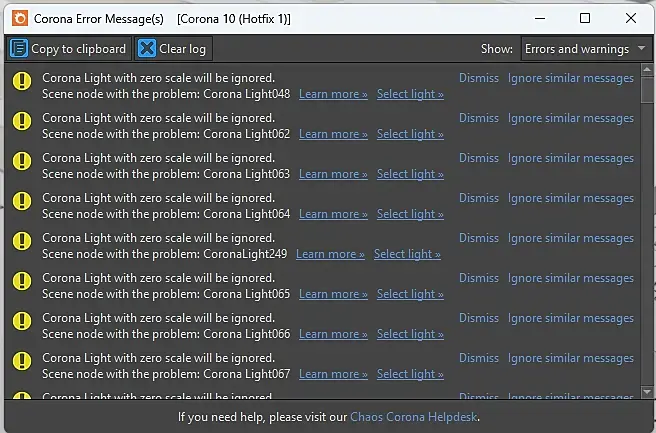Click warning icon beside CoronaLight249 message
The height and width of the screenshot is (433, 656).
coord(22,245)
